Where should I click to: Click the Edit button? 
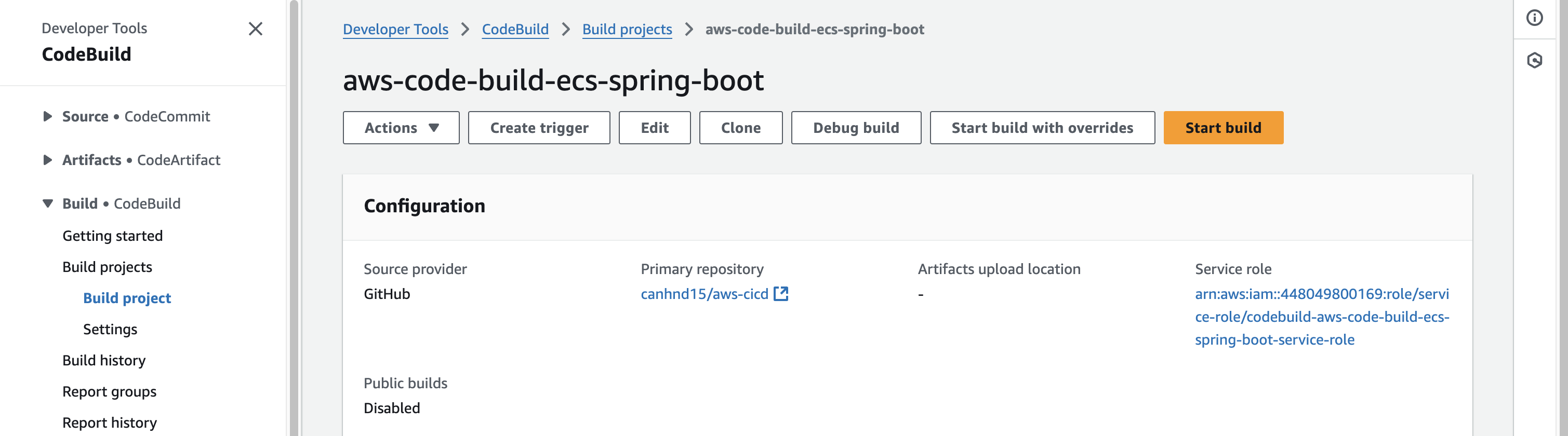pos(654,128)
